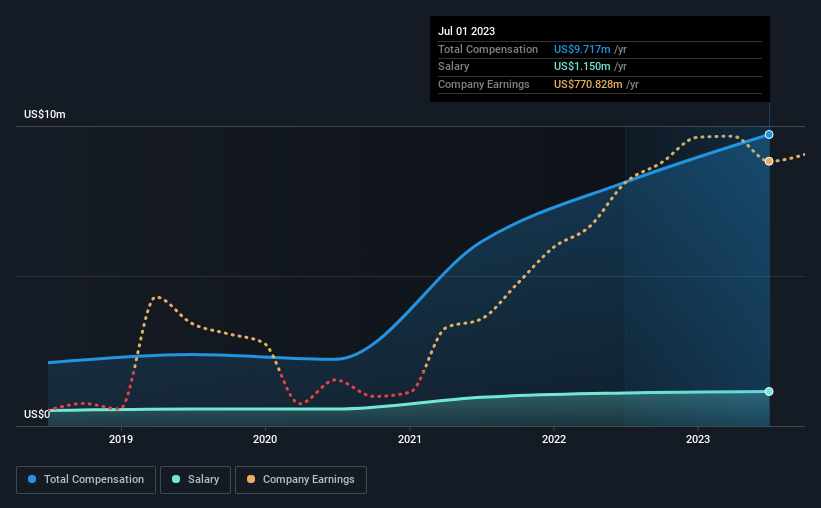
Task: Click the US$9.717m total compensation value
Action: pos(582,49)
